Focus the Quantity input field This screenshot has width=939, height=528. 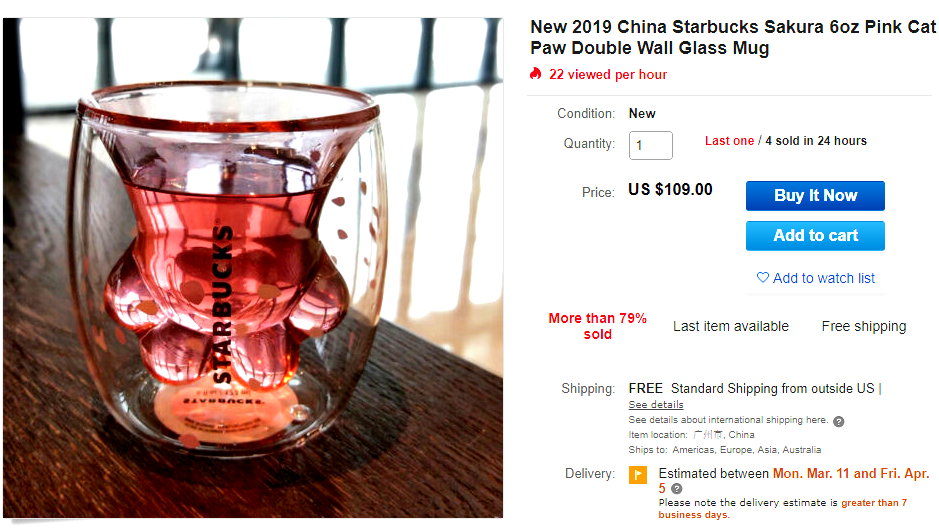pyautogui.click(x=650, y=145)
